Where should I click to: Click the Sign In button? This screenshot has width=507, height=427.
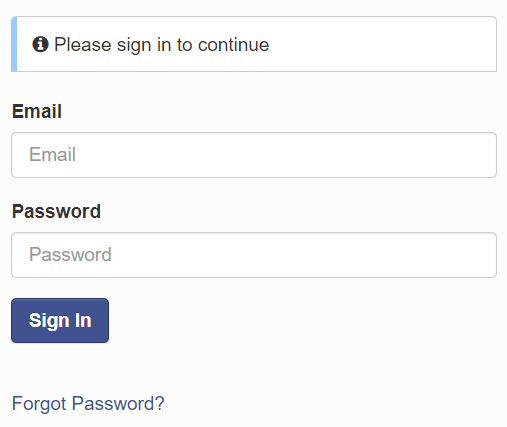tap(60, 320)
